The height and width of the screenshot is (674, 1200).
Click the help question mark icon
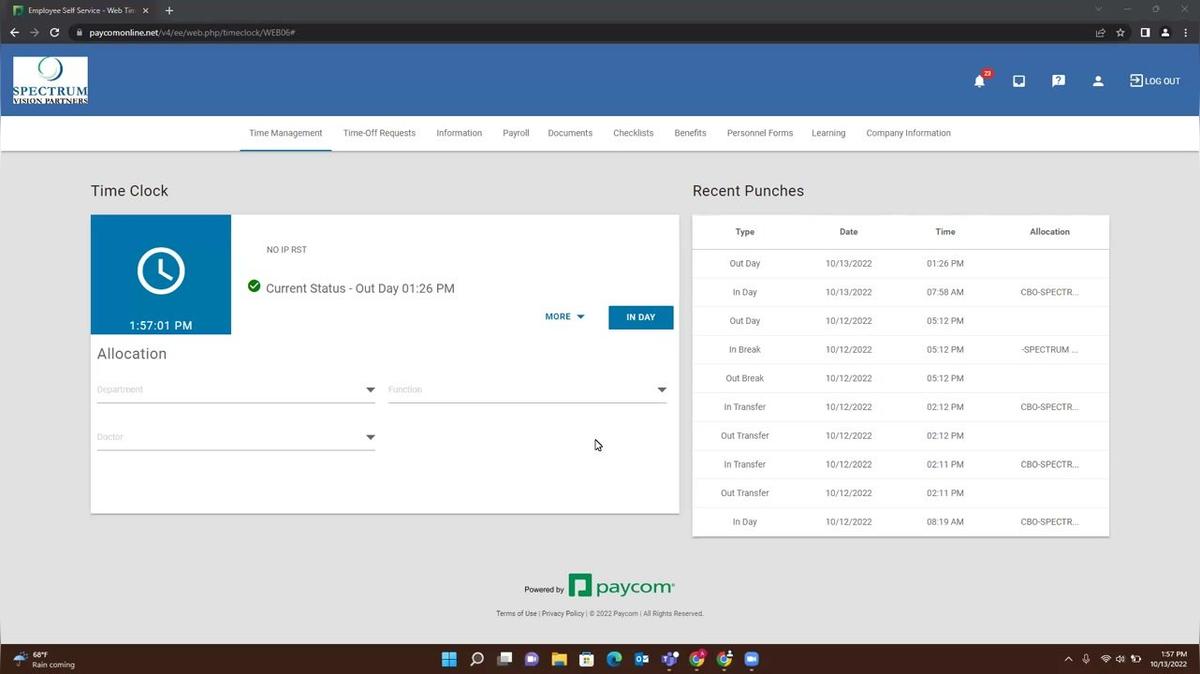tap(1058, 81)
